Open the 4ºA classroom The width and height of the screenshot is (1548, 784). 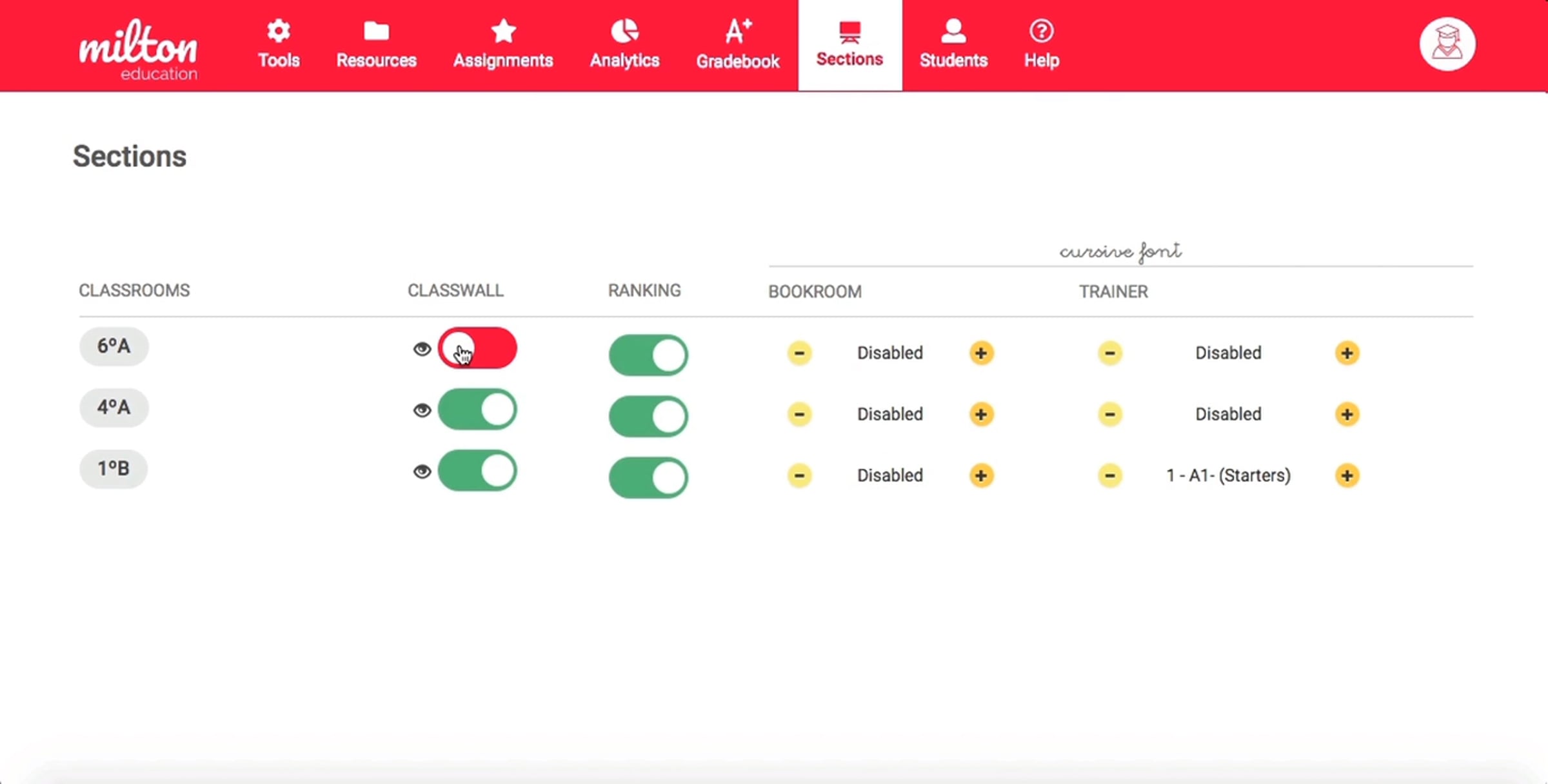114,407
